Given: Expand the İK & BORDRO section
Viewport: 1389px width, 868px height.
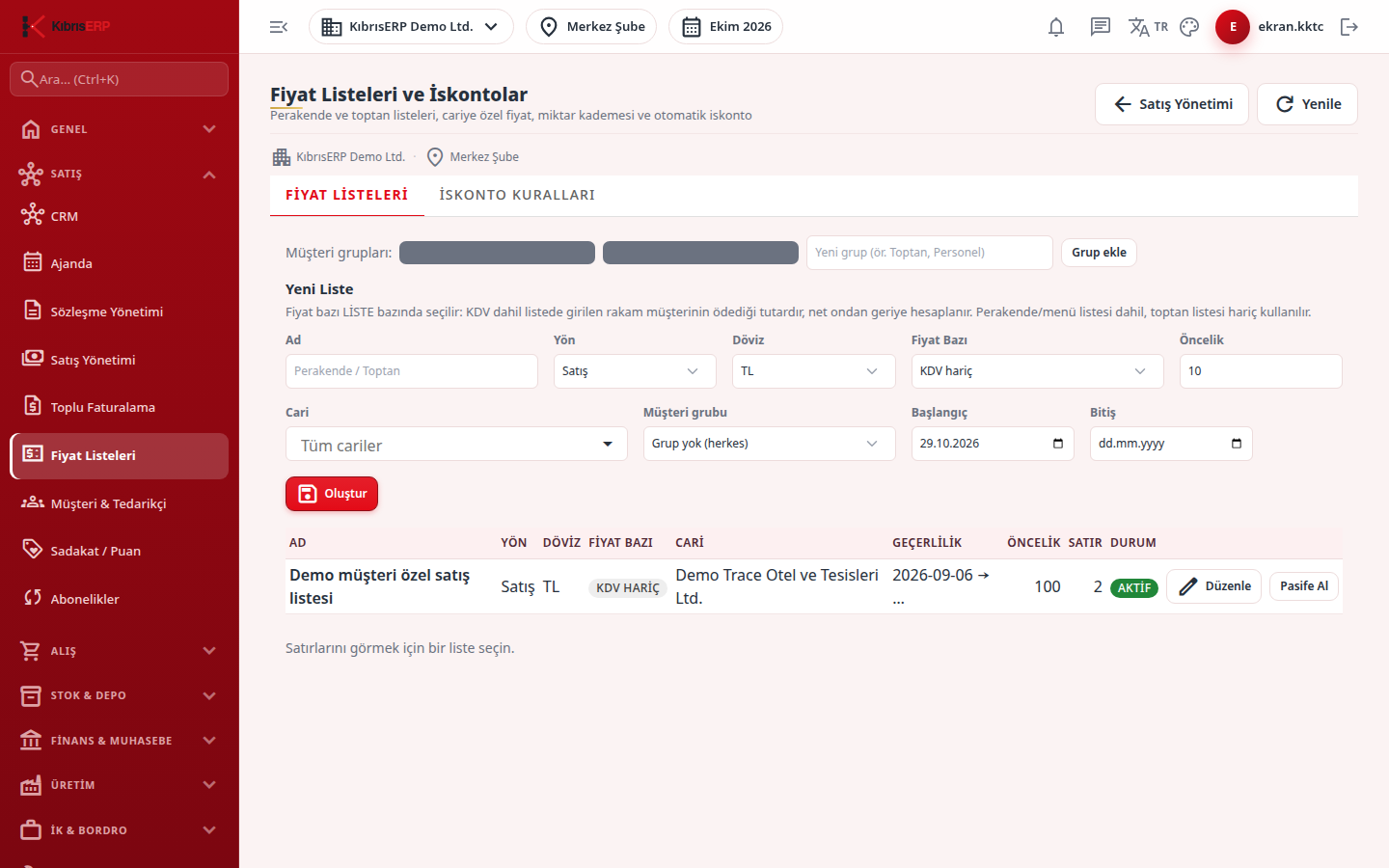Looking at the screenshot, I should pos(120,830).
